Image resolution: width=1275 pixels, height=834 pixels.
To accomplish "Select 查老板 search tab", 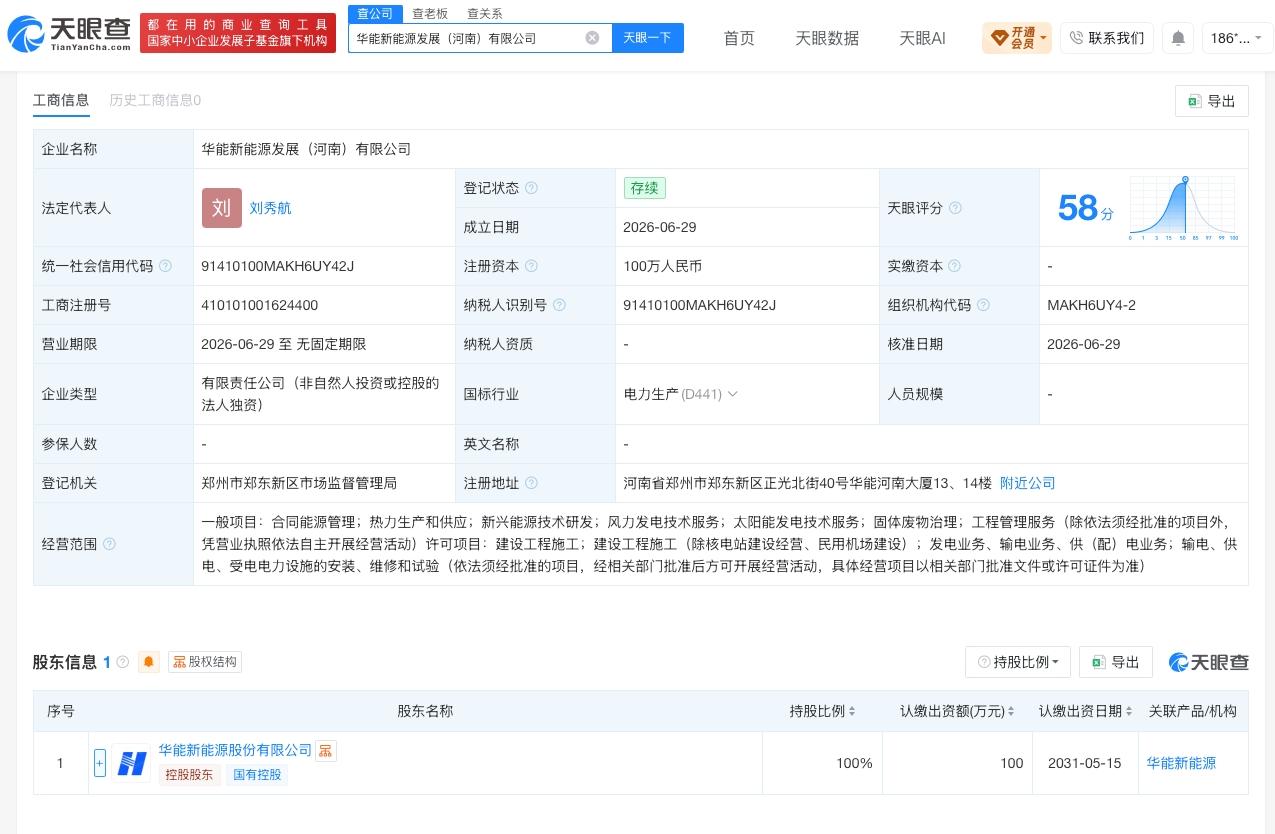I will [430, 13].
